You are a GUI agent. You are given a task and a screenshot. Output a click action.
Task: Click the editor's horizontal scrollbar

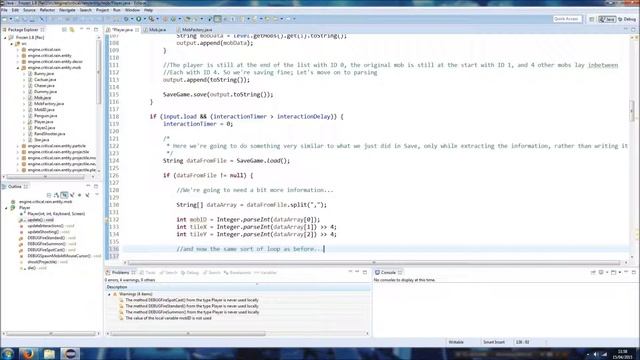click(x=373, y=262)
